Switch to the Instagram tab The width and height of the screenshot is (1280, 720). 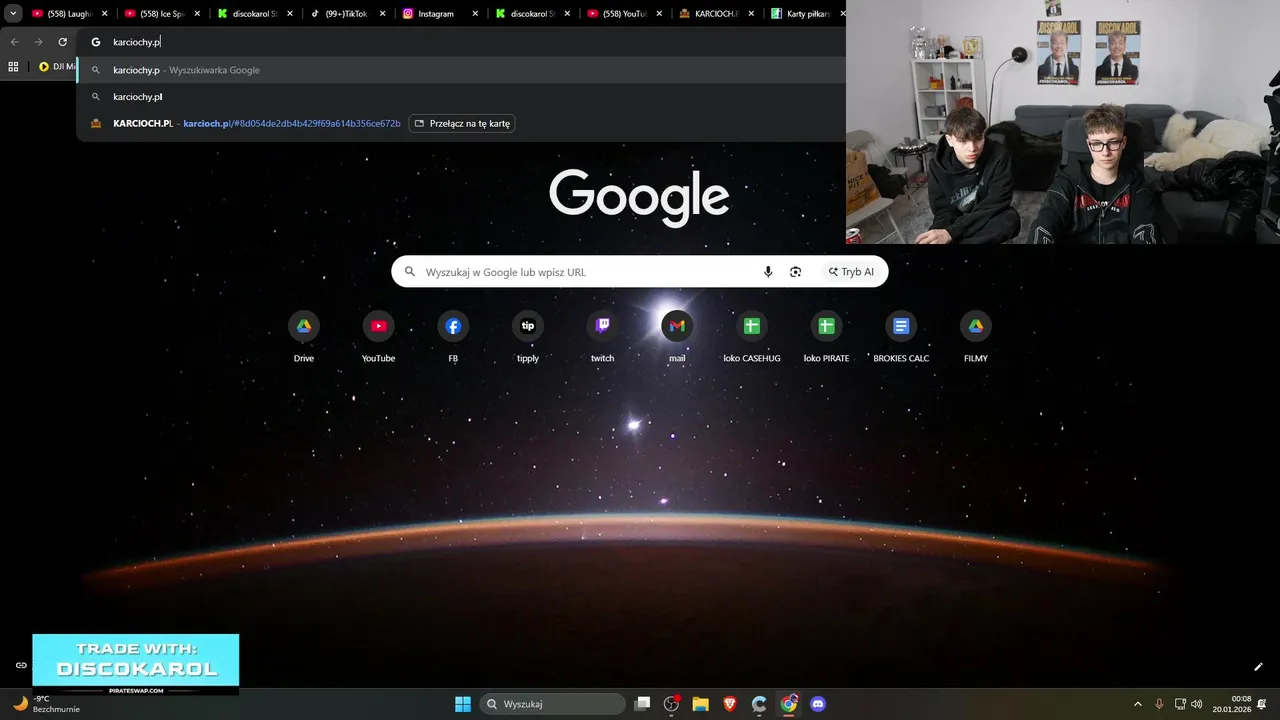coord(440,14)
